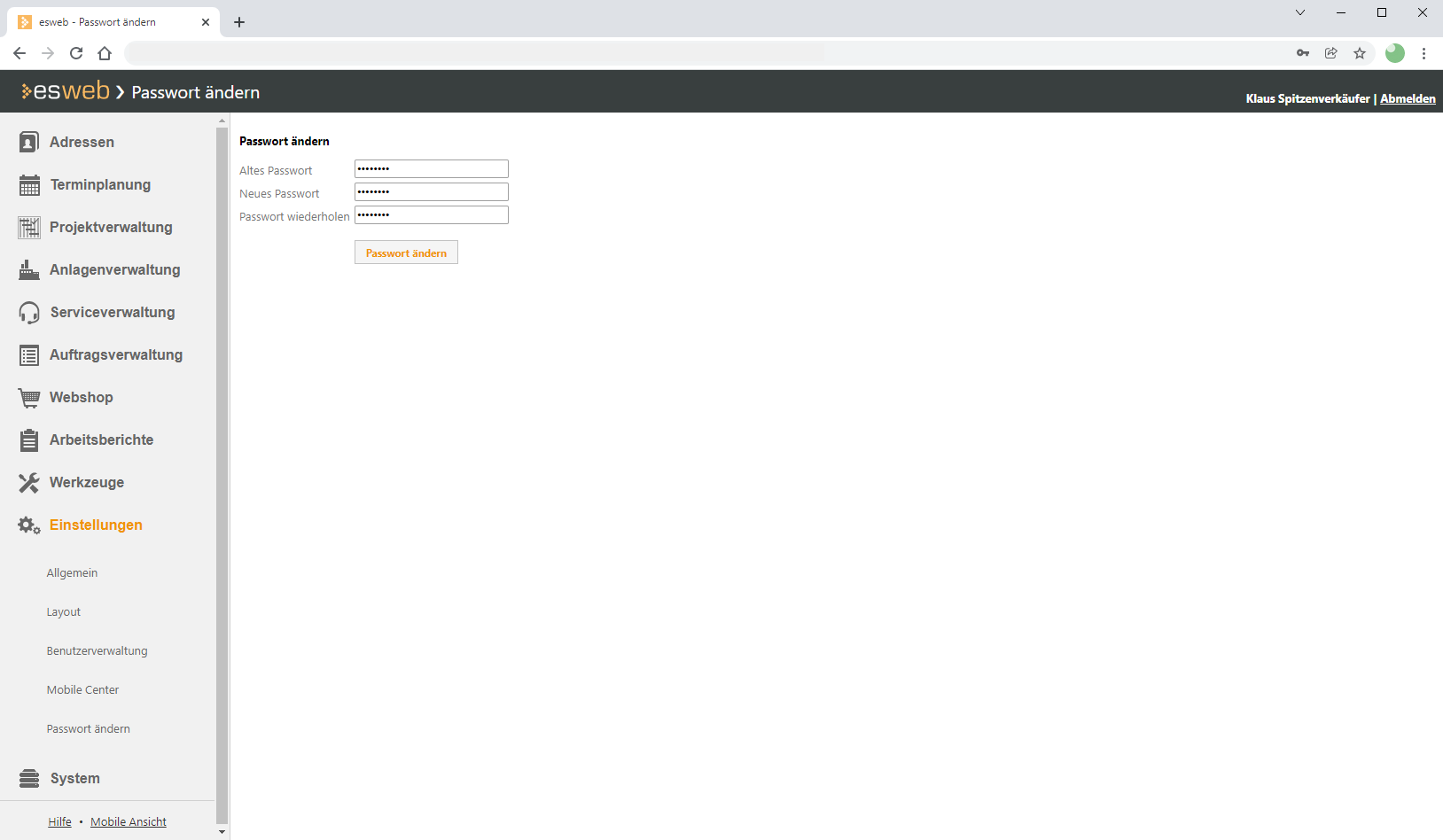Open the Chrome three-dot menu
This screenshot has width=1443, height=840.
click(x=1423, y=53)
